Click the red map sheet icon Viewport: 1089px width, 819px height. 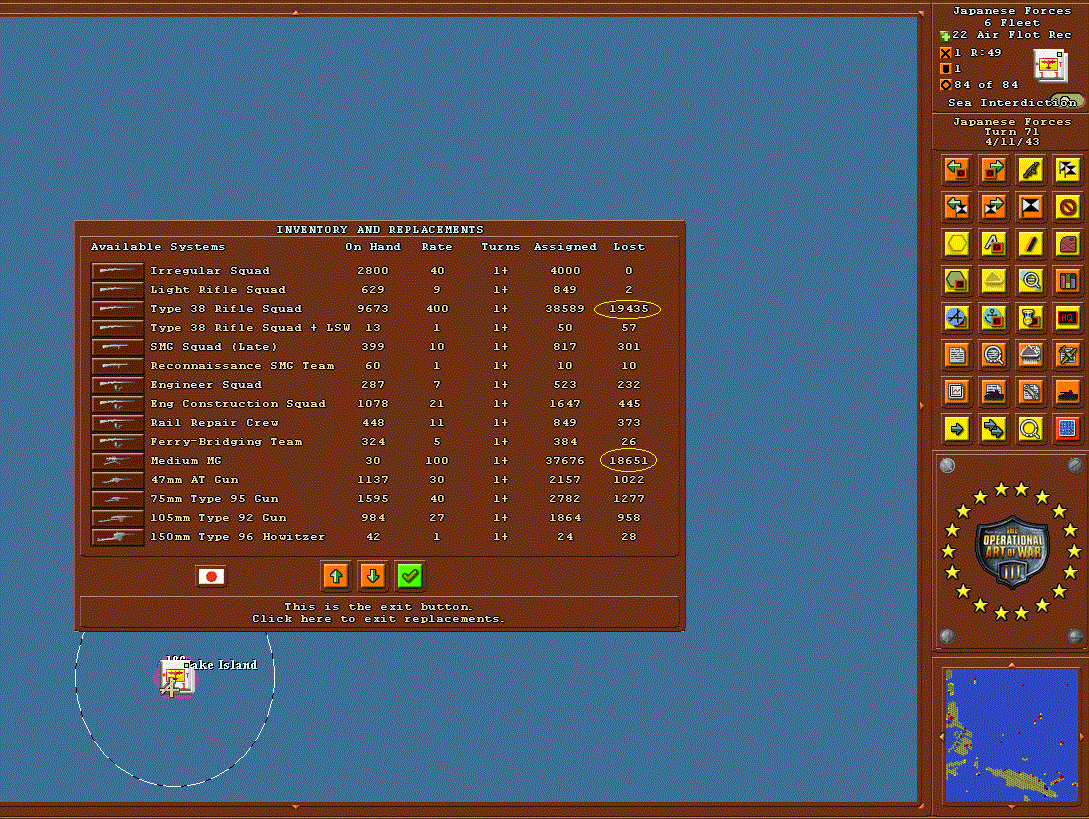1067,244
